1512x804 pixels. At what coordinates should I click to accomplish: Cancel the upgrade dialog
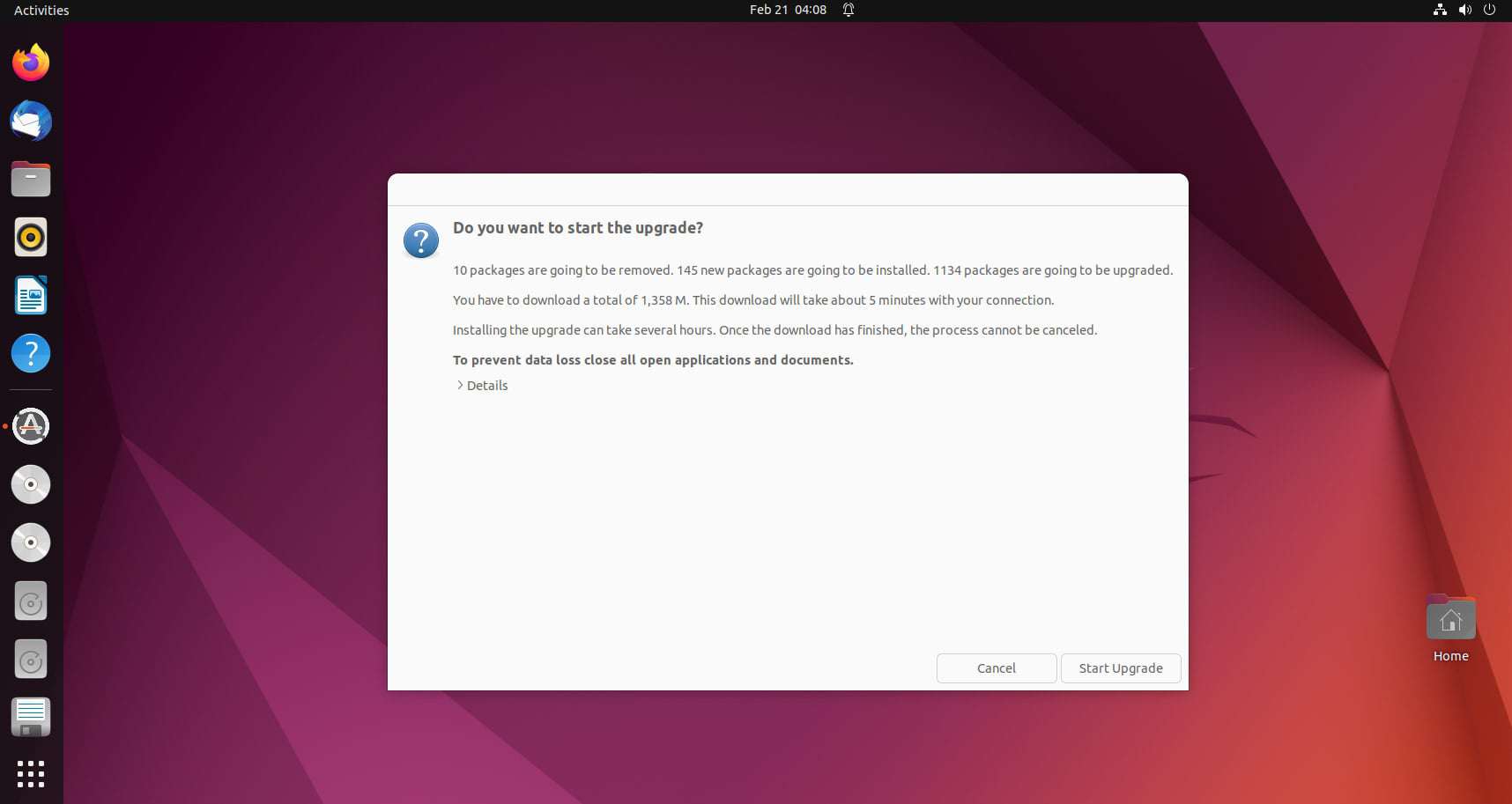pos(996,668)
